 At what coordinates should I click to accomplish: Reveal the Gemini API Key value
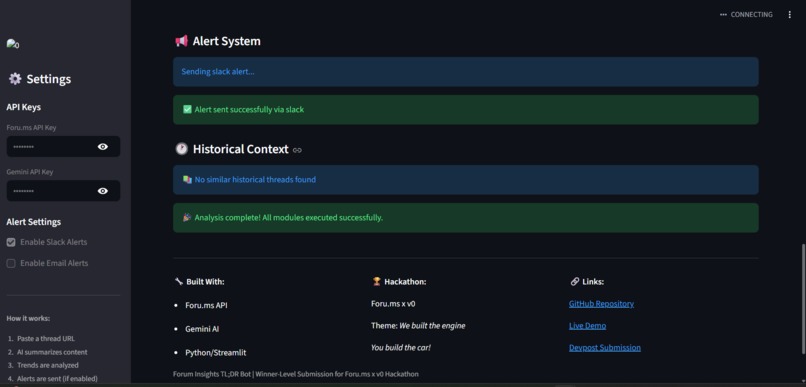pos(103,191)
